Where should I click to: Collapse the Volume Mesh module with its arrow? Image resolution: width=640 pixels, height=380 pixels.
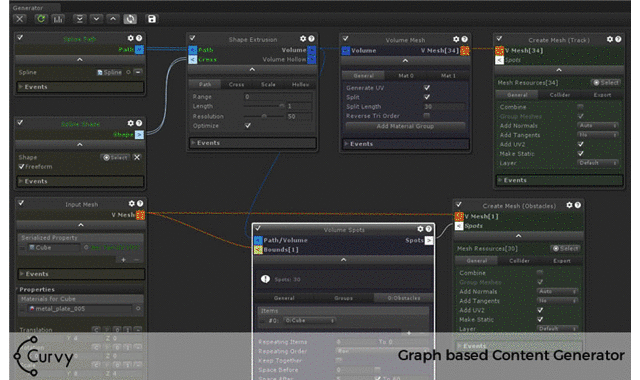(x=405, y=60)
